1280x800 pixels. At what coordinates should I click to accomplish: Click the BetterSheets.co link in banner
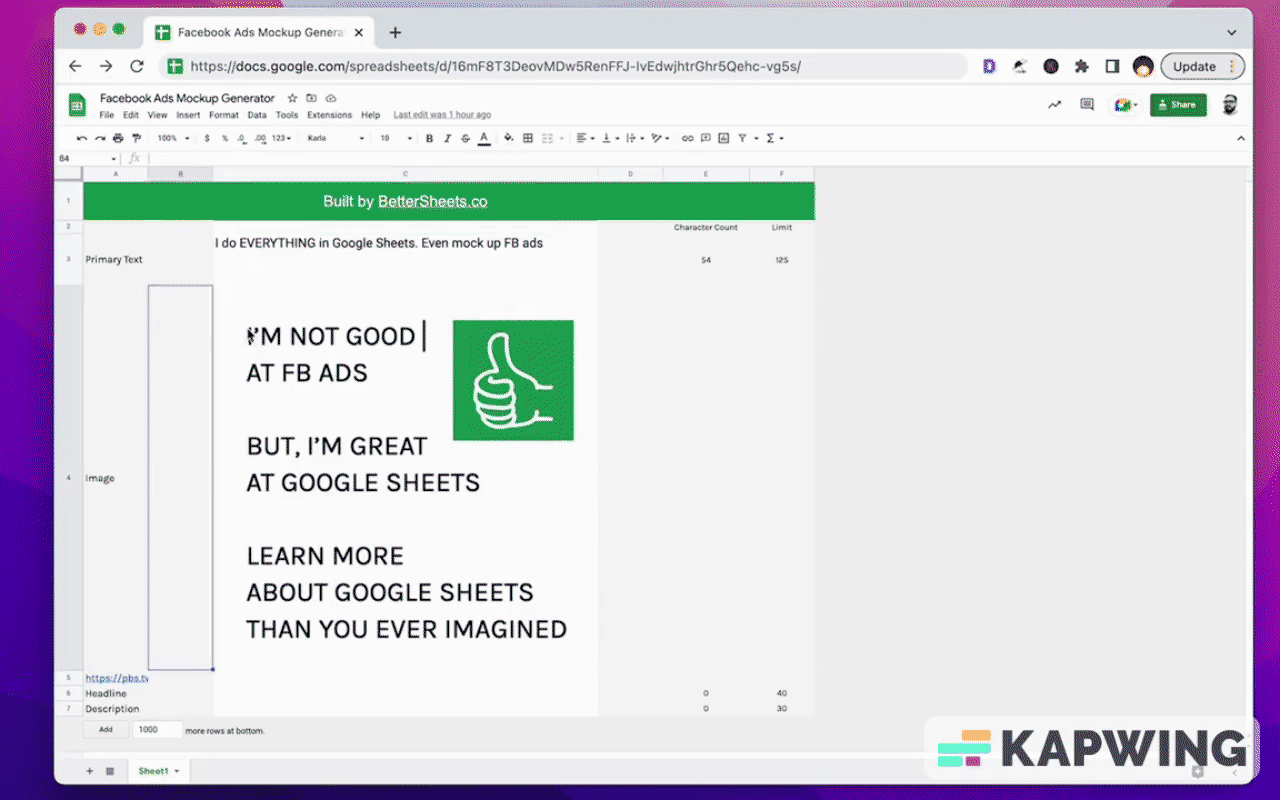432,201
